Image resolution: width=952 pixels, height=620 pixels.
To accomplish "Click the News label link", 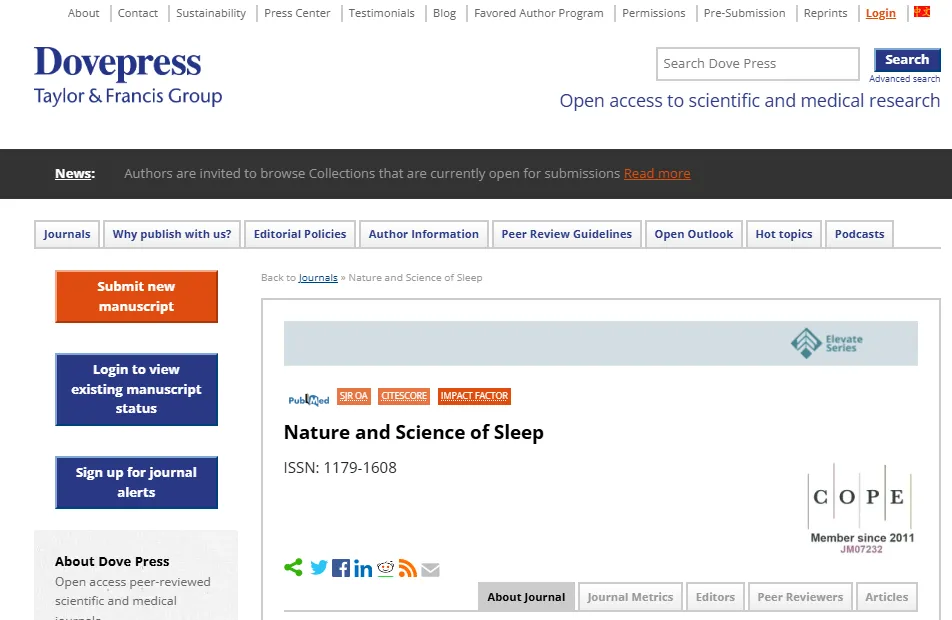I will [75, 174].
